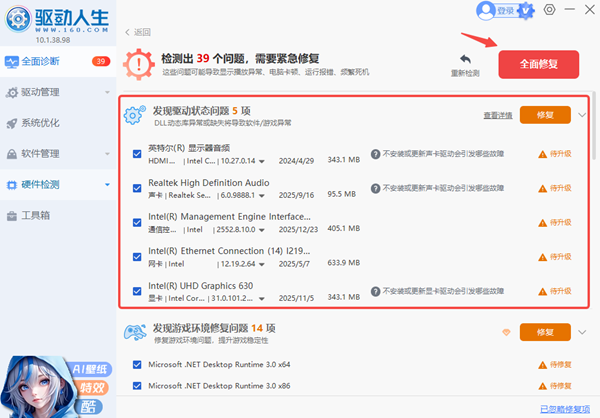Screen dimensions: 600x418
Task: Expand the game environment issues section chevron
Action: [x=582, y=332]
